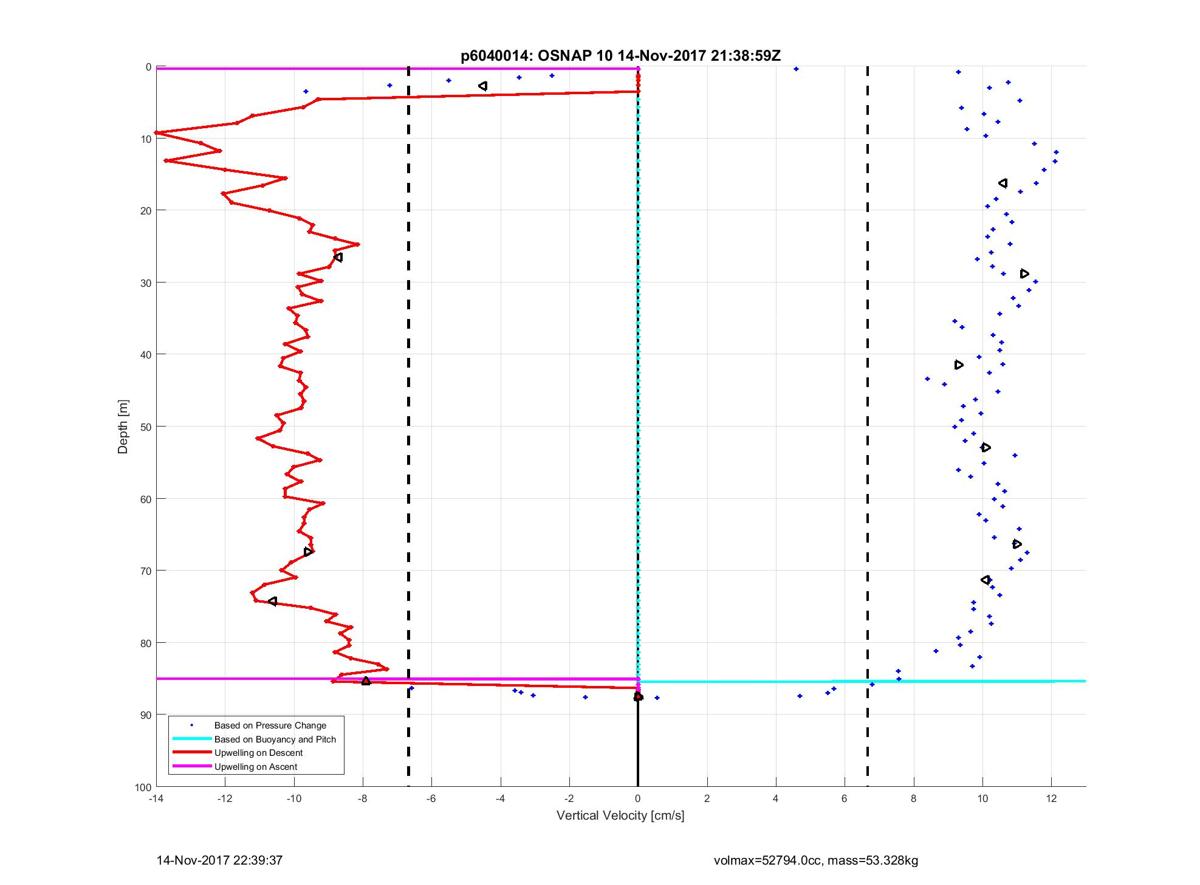Image resolution: width=1200 pixels, height=885 pixels.
Task: Click the right triangle marker near 71 m depth among blue dots
Action: [986, 580]
